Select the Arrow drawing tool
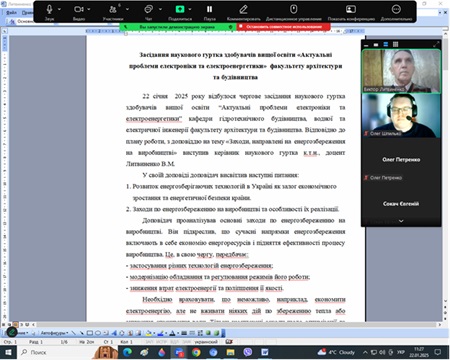The height and width of the screenshot is (360, 450). coord(82,333)
